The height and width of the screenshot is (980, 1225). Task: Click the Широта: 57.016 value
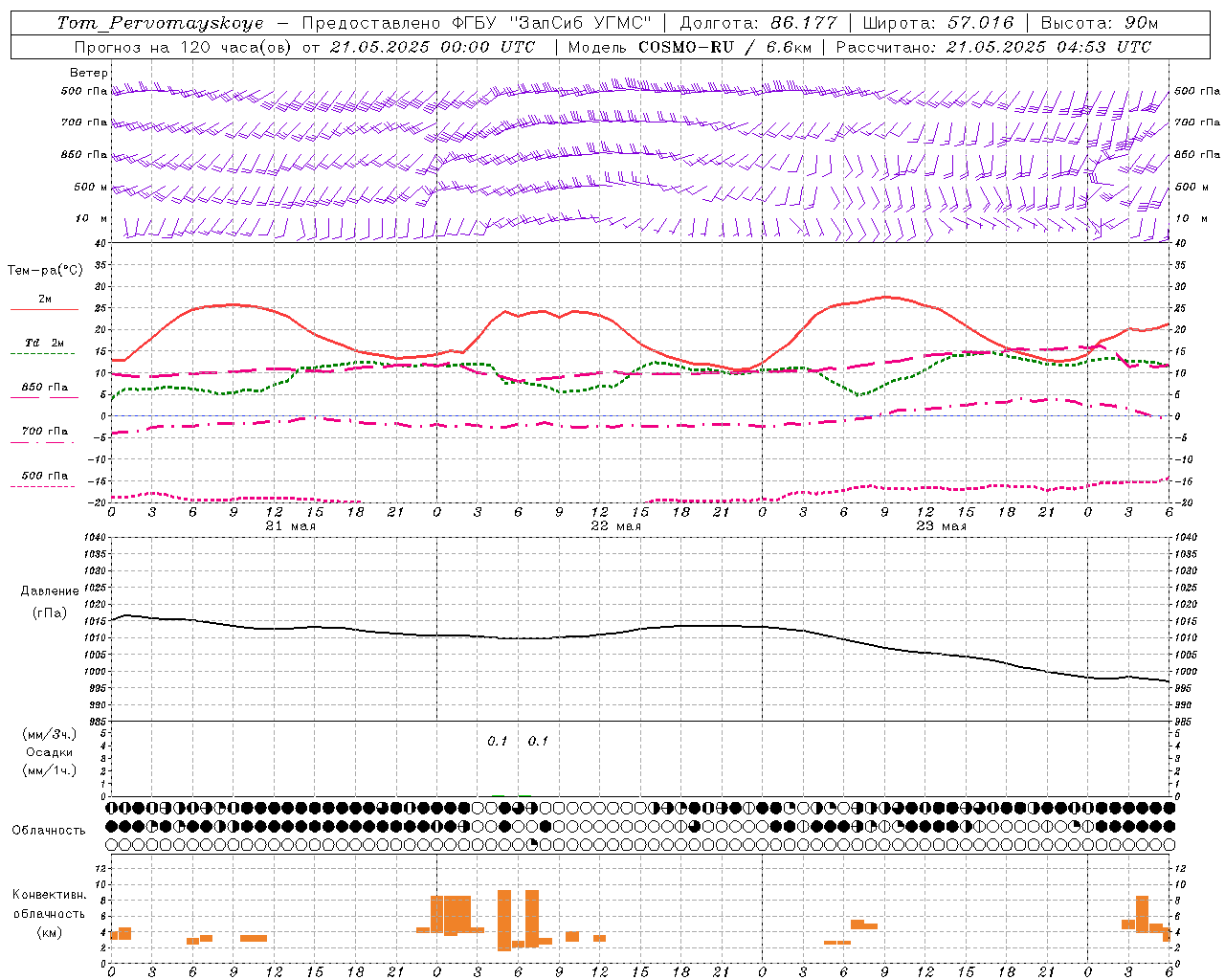click(938, 23)
